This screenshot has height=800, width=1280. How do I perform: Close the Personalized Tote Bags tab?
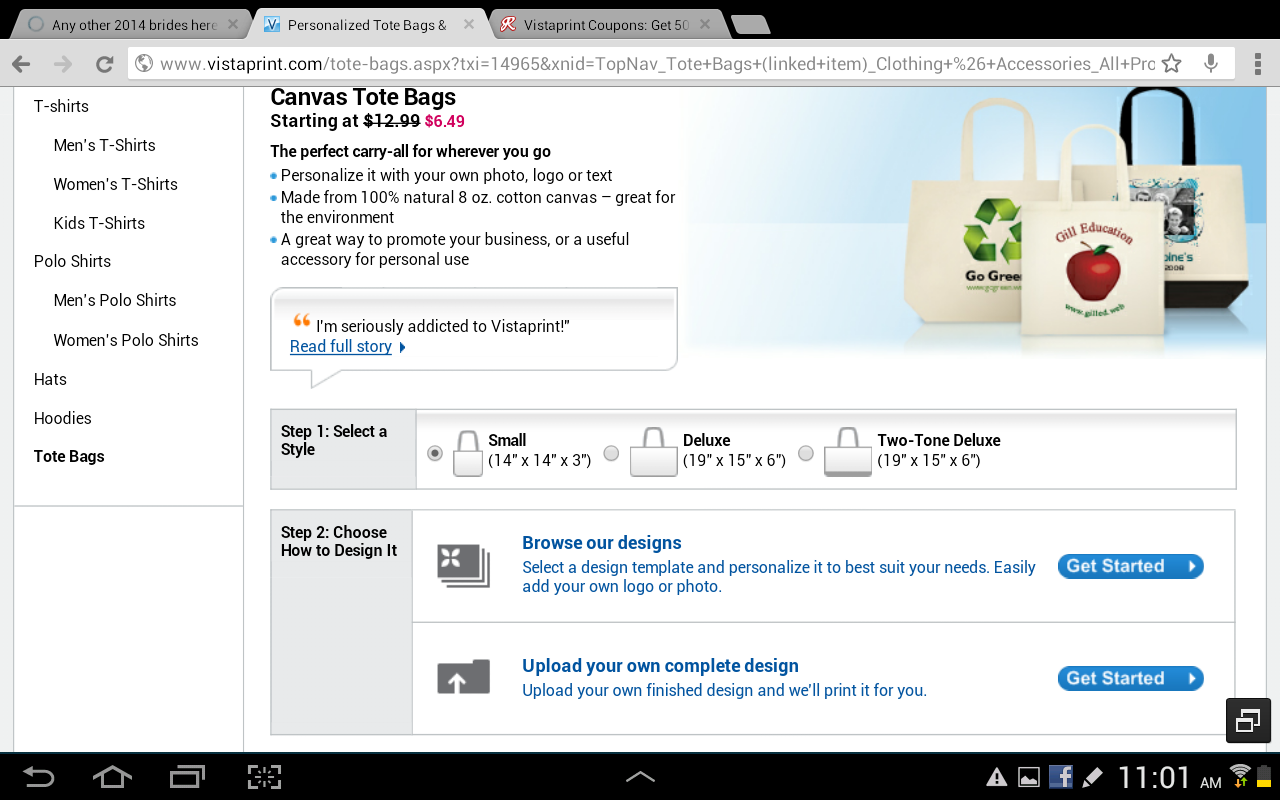[x=467, y=24]
